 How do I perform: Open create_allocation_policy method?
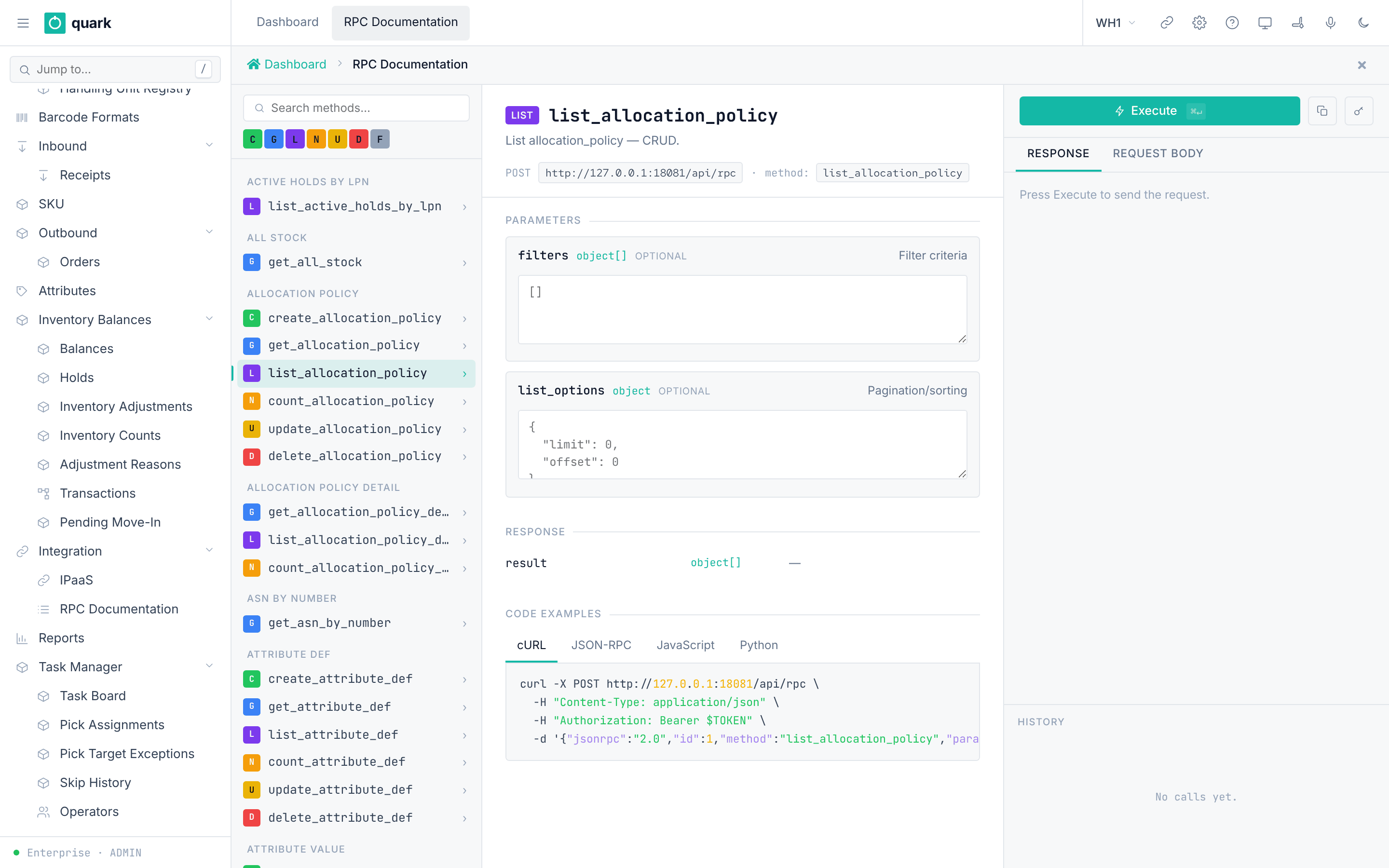tap(356, 318)
